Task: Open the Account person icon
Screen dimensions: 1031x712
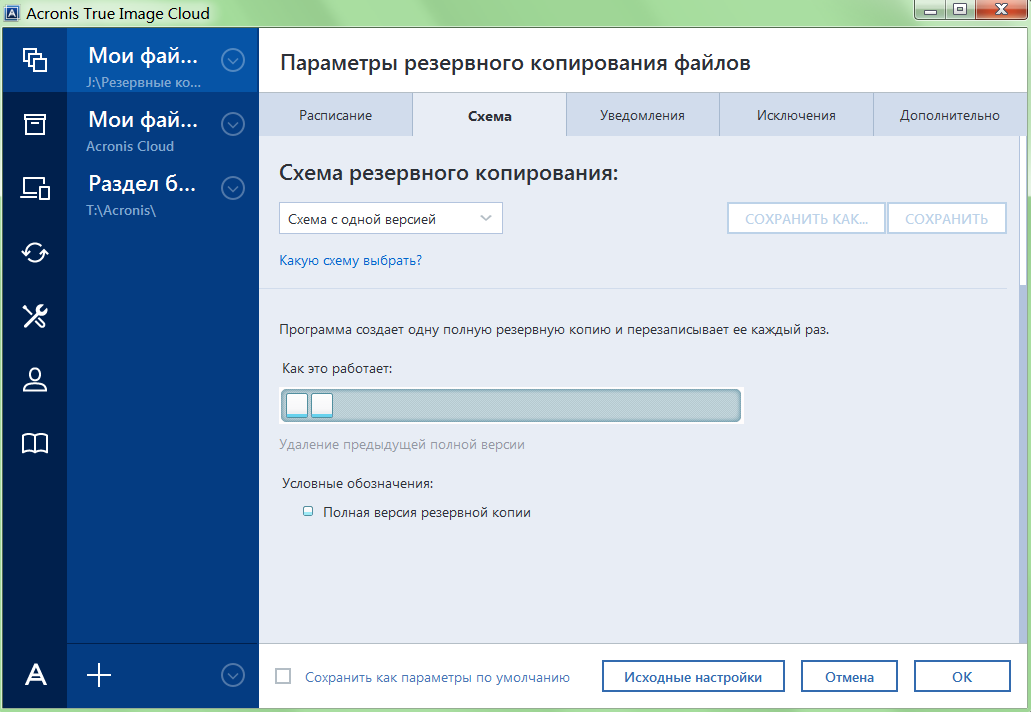Action: pyautogui.click(x=35, y=380)
